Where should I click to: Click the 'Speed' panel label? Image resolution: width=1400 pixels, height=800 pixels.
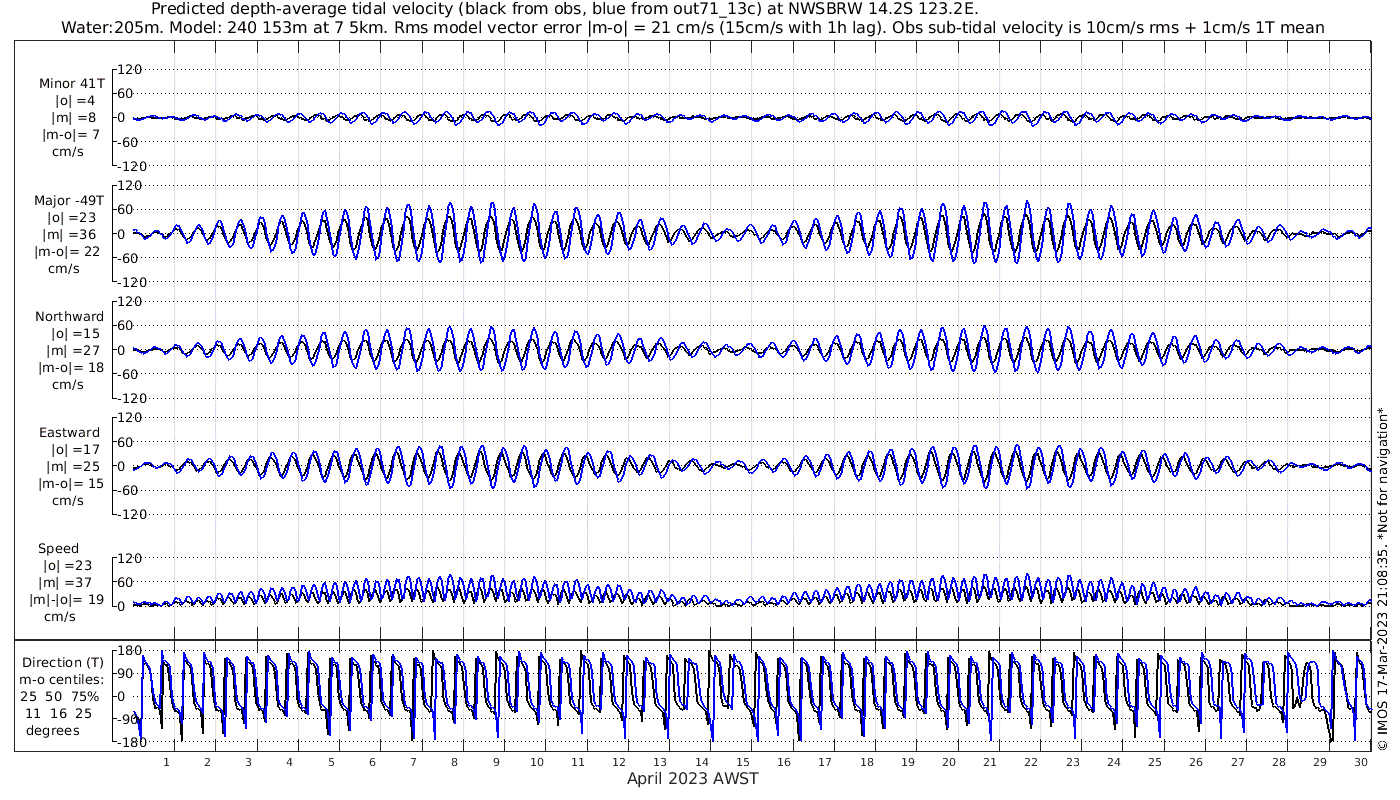[x=58, y=549]
